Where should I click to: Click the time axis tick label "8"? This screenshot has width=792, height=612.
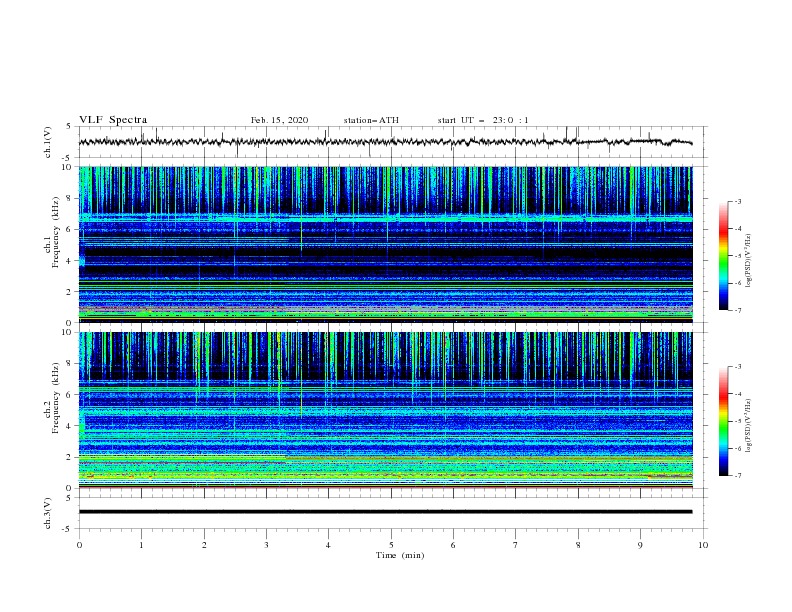[578, 545]
